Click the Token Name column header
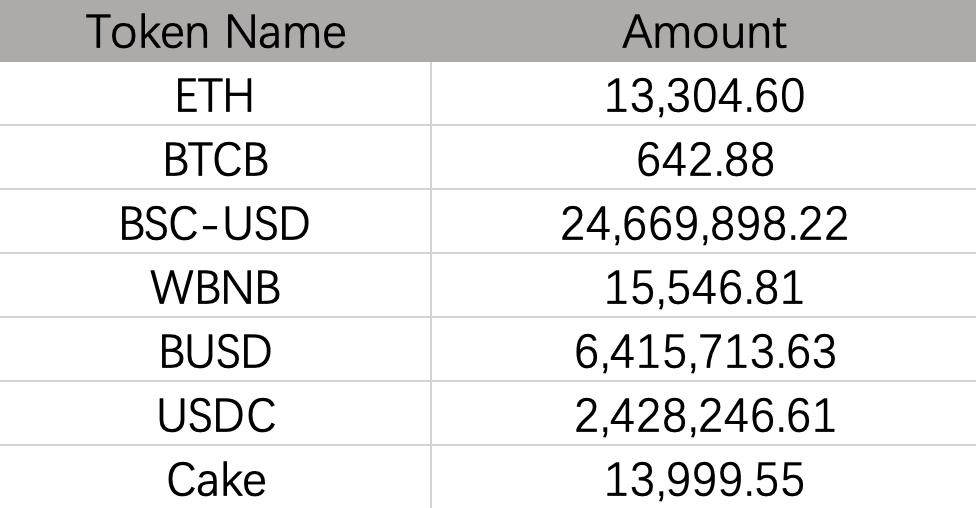Viewport: 976px width, 508px height. pyautogui.click(x=215, y=32)
